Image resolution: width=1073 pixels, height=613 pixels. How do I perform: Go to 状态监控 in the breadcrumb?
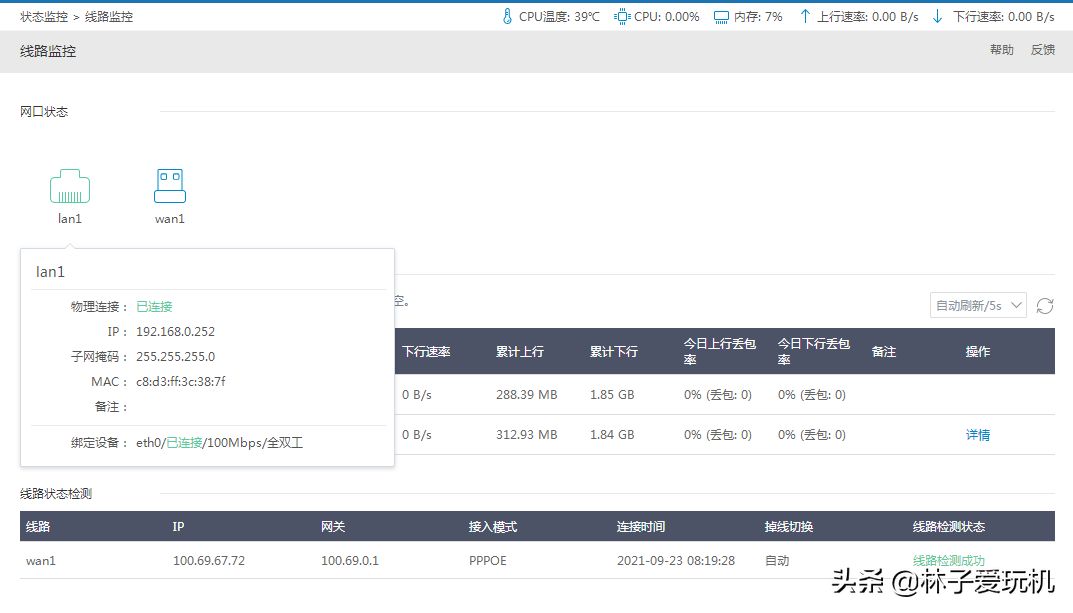click(44, 17)
